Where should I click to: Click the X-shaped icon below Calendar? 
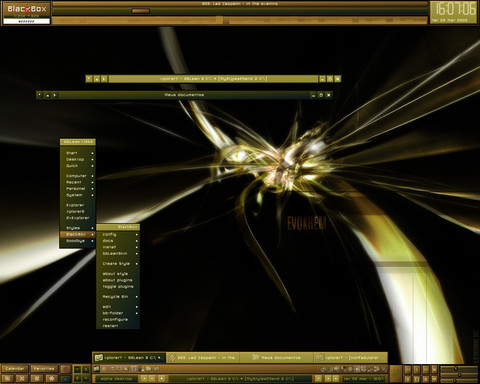[22, 378]
